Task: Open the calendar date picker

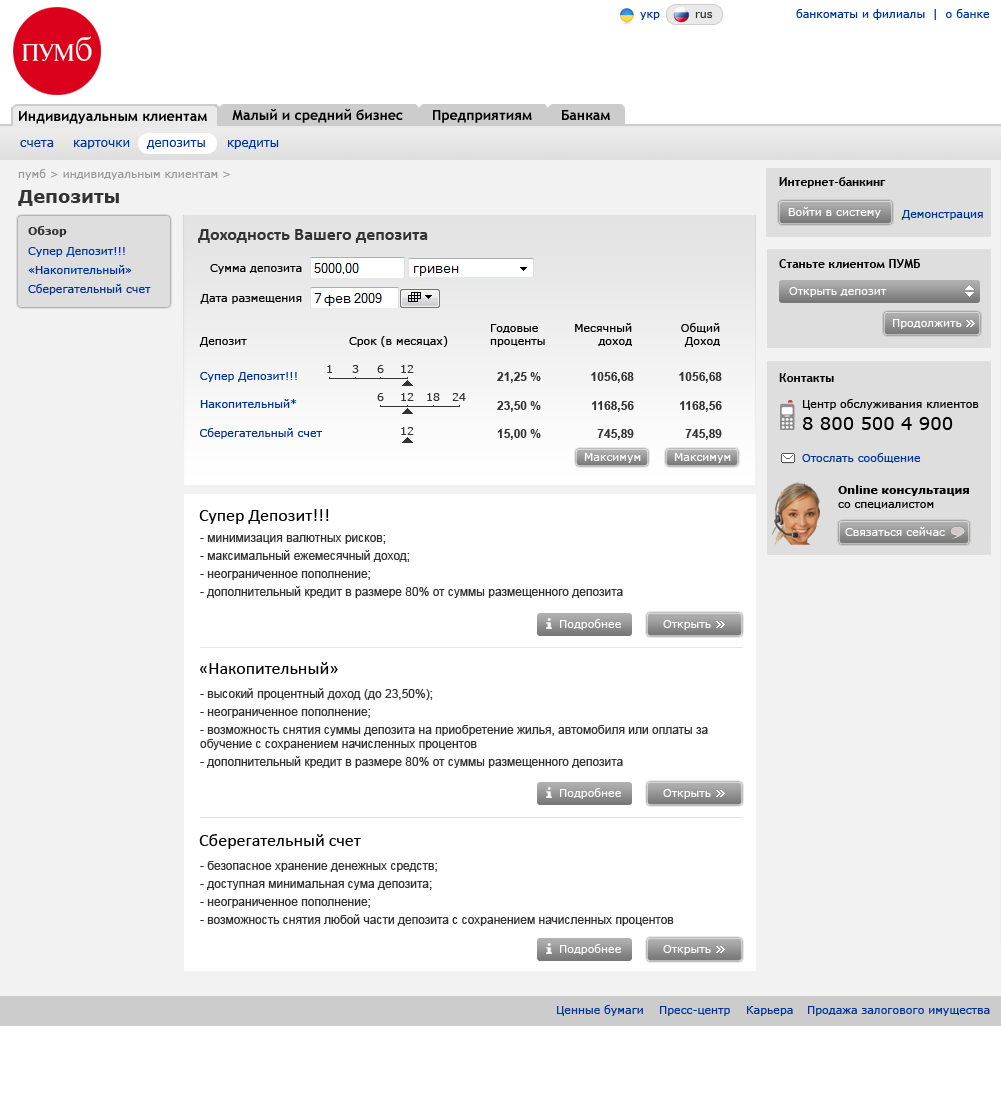Action: tap(419, 298)
